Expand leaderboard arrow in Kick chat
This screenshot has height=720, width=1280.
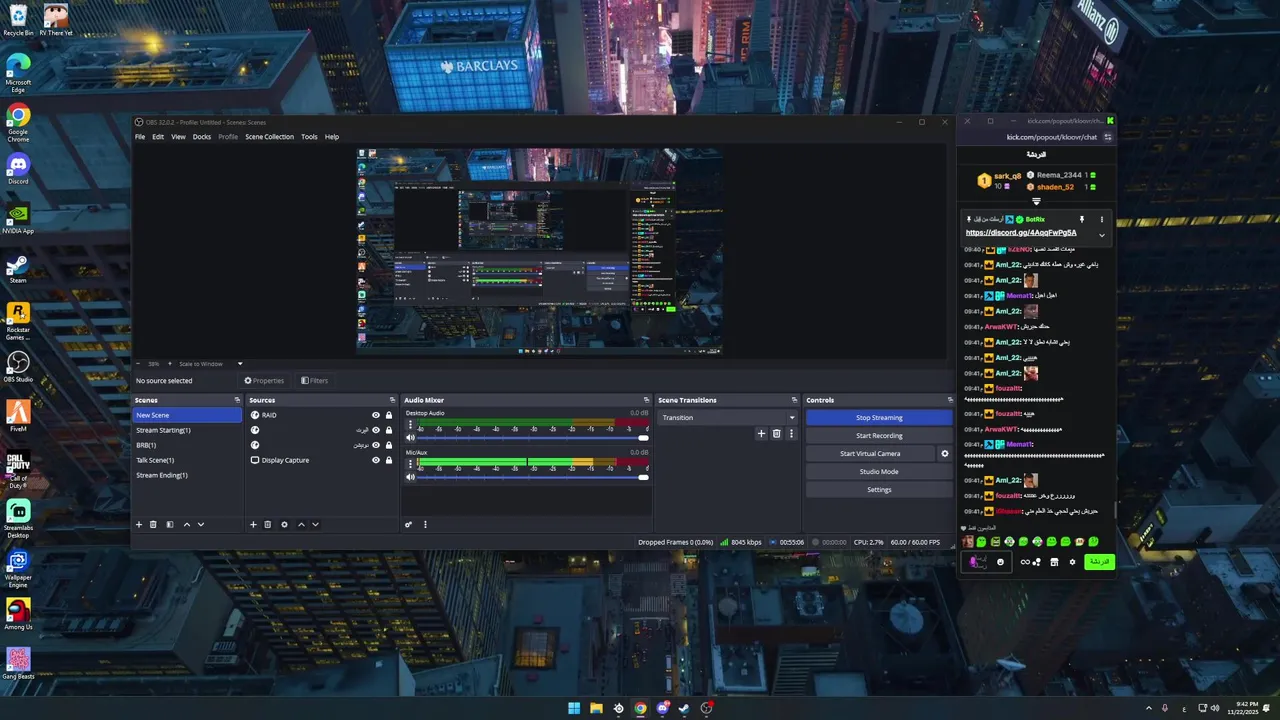click(1036, 202)
